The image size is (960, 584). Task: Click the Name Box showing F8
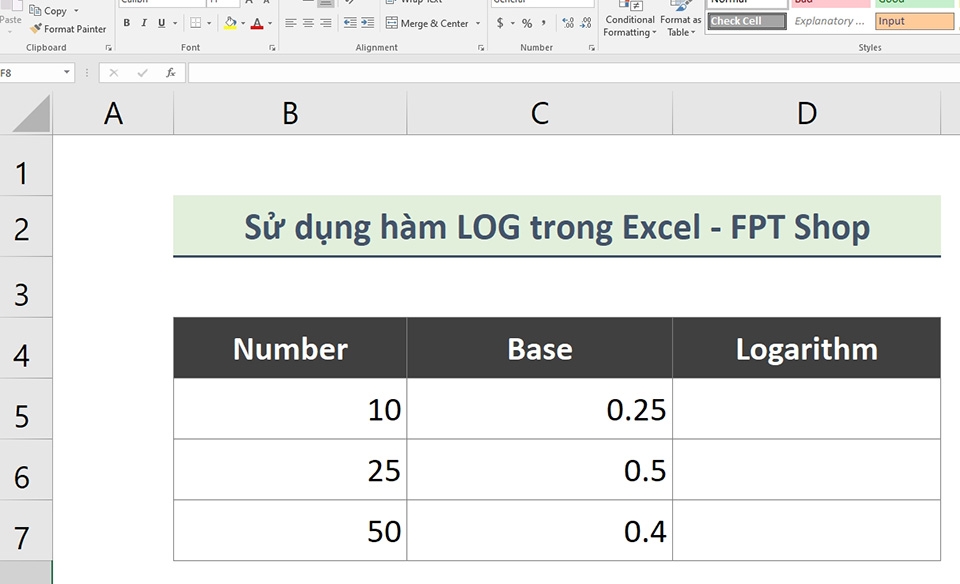coord(29,73)
